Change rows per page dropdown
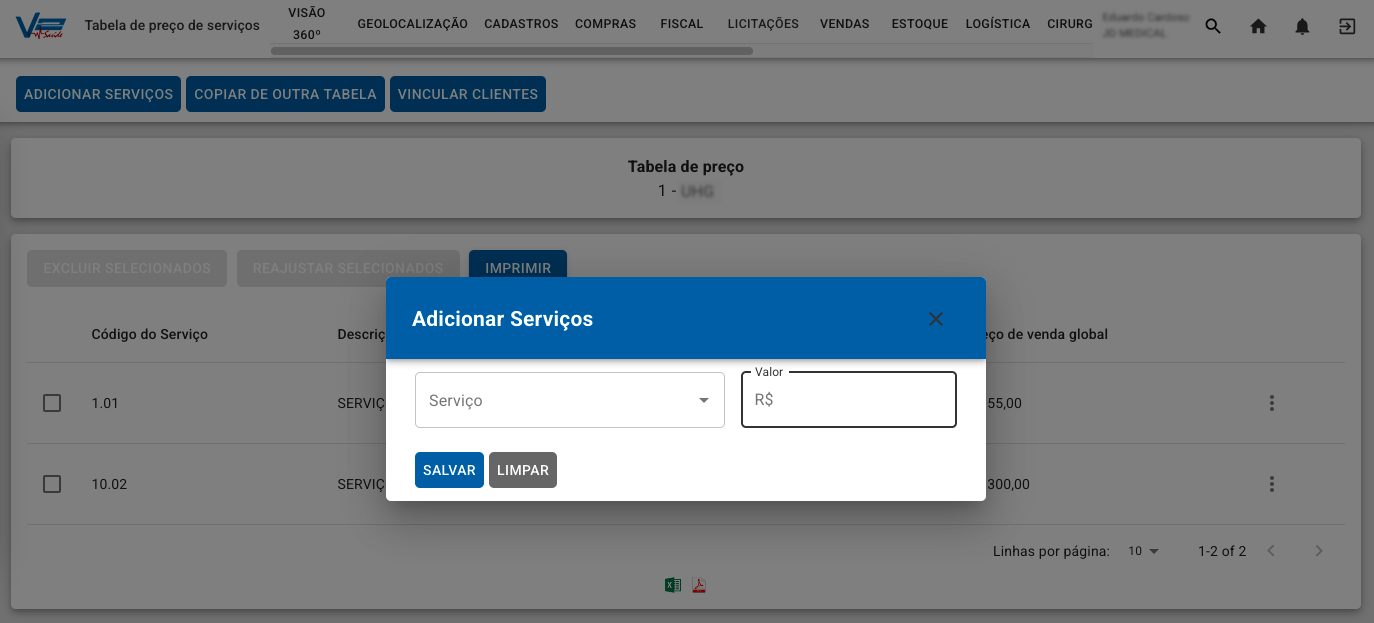 click(x=1143, y=551)
